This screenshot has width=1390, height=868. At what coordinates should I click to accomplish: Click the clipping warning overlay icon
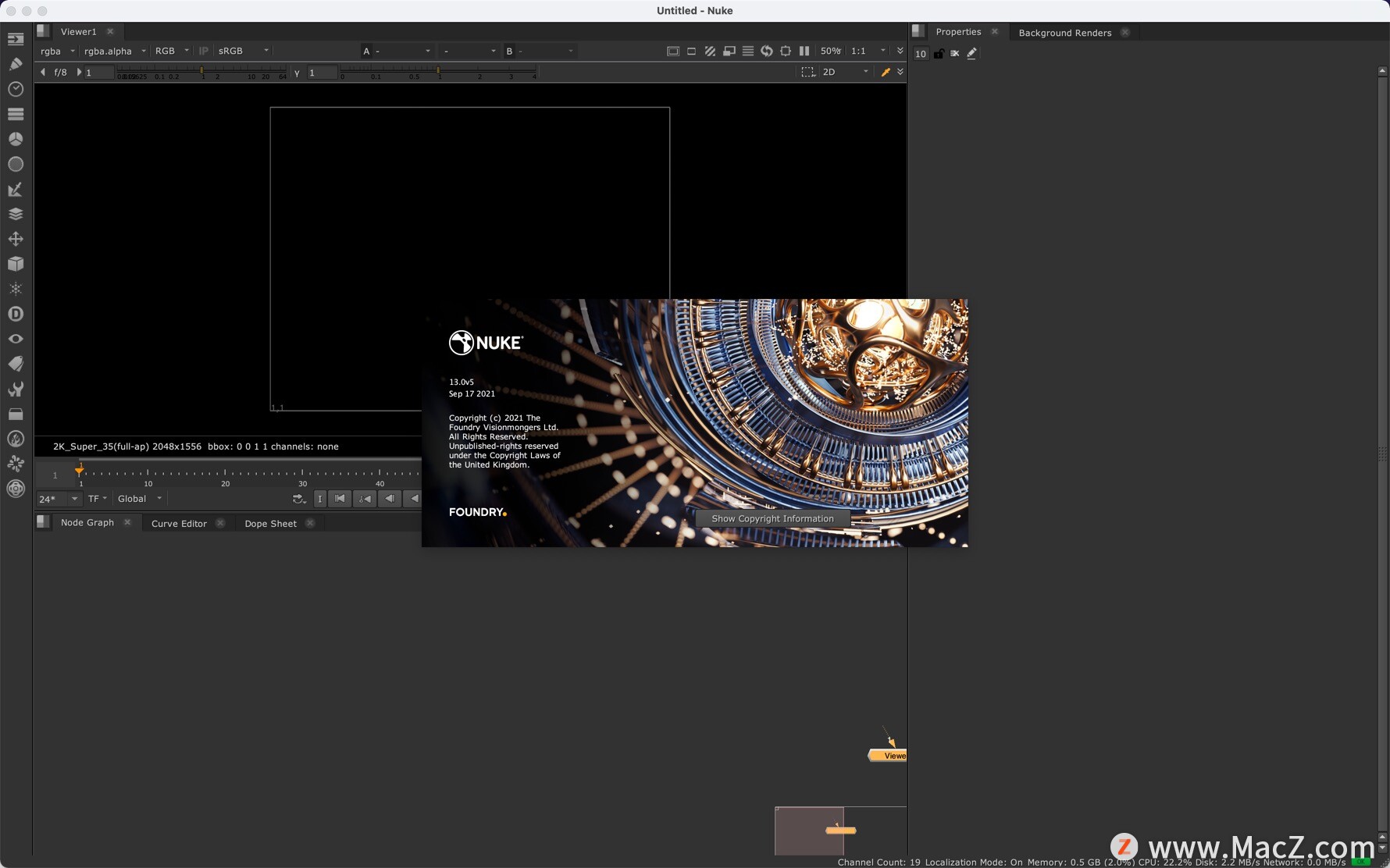pyautogui.click(x=710, y=51)
